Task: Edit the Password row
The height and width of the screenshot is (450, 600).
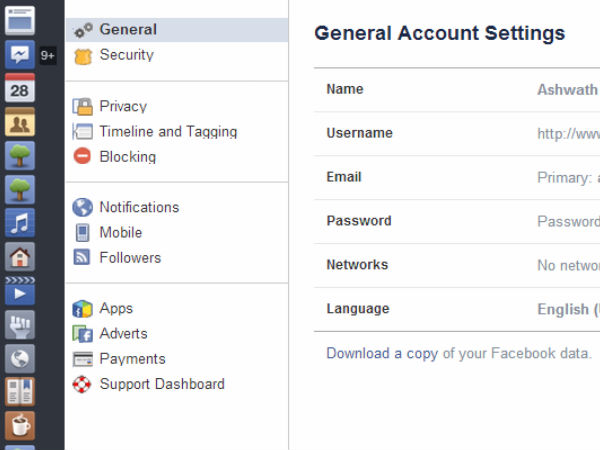Action: coord(460,221)
